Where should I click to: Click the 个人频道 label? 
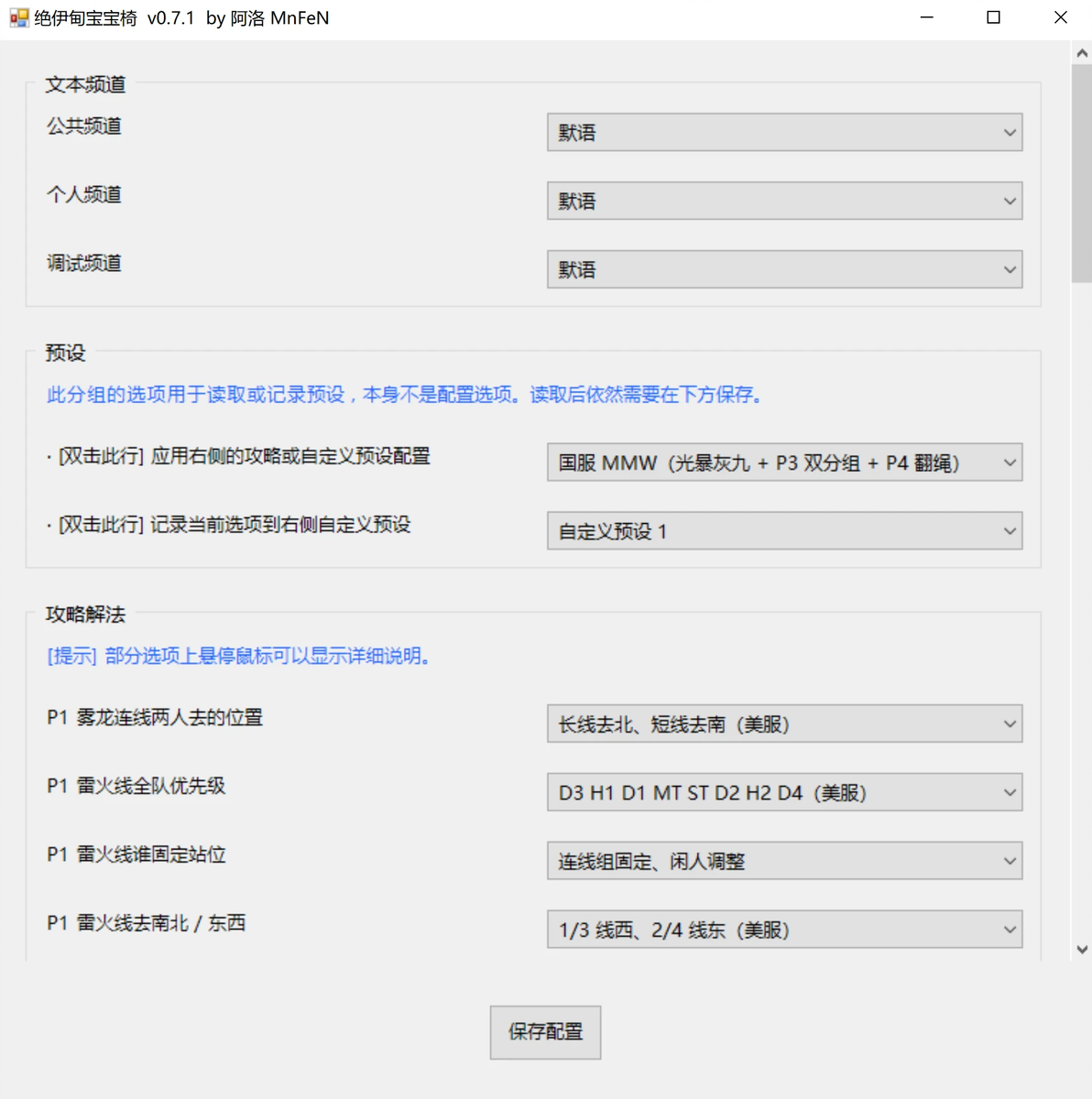tap(84, 195)
